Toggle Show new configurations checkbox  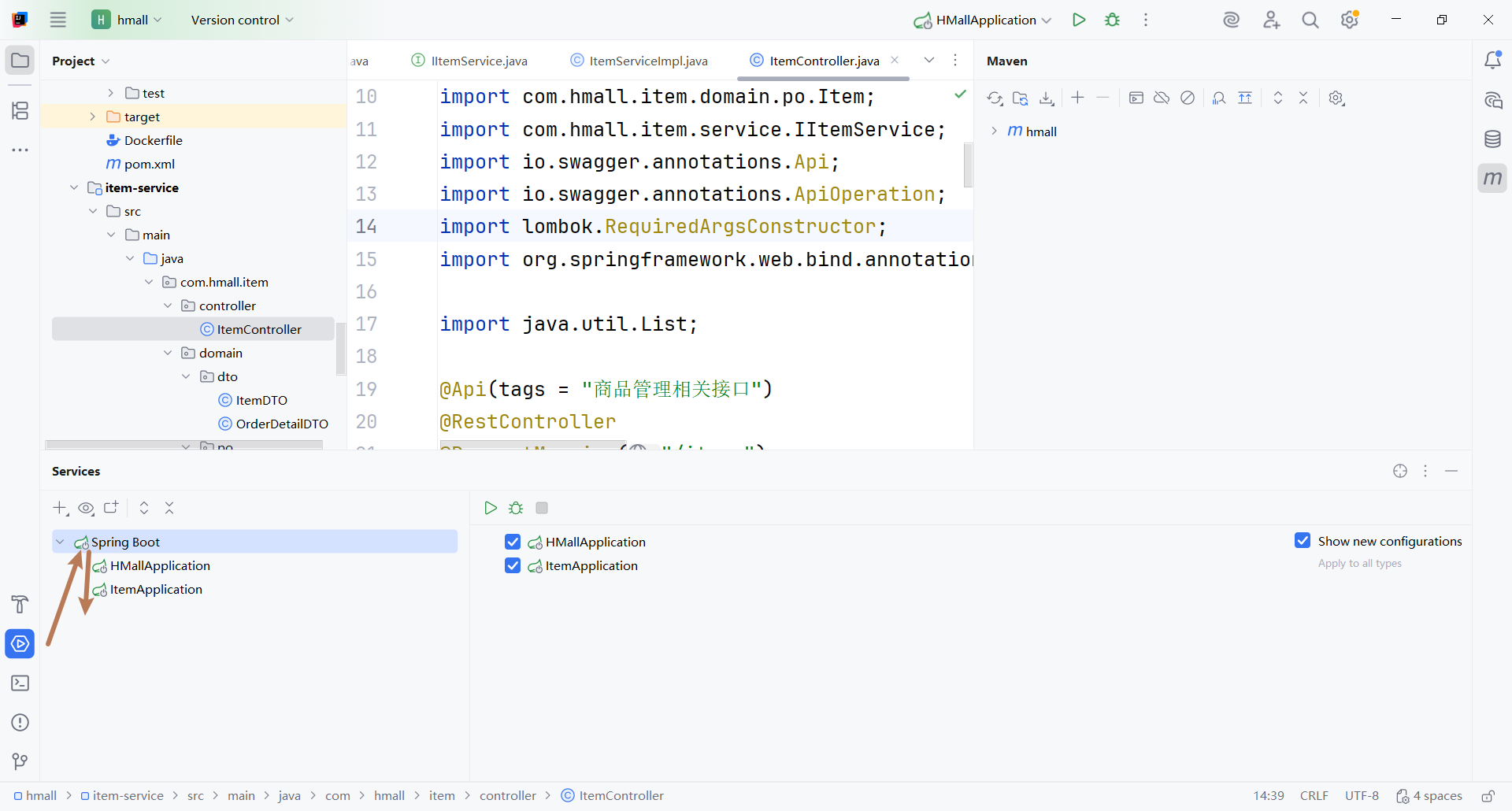tap(1303, 540)
